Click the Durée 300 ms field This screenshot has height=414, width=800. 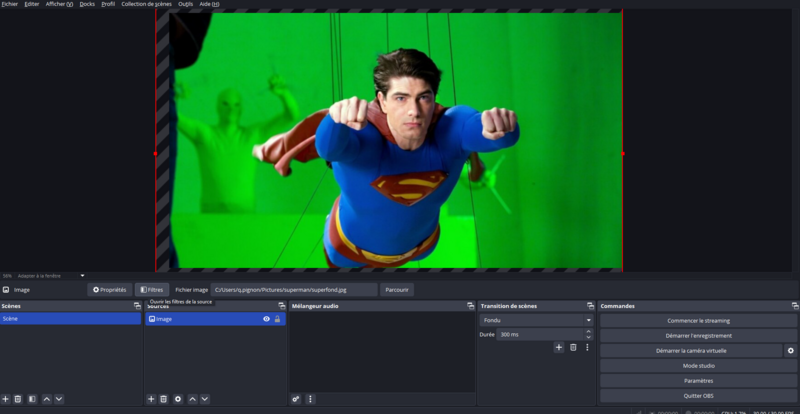point(540,334)
